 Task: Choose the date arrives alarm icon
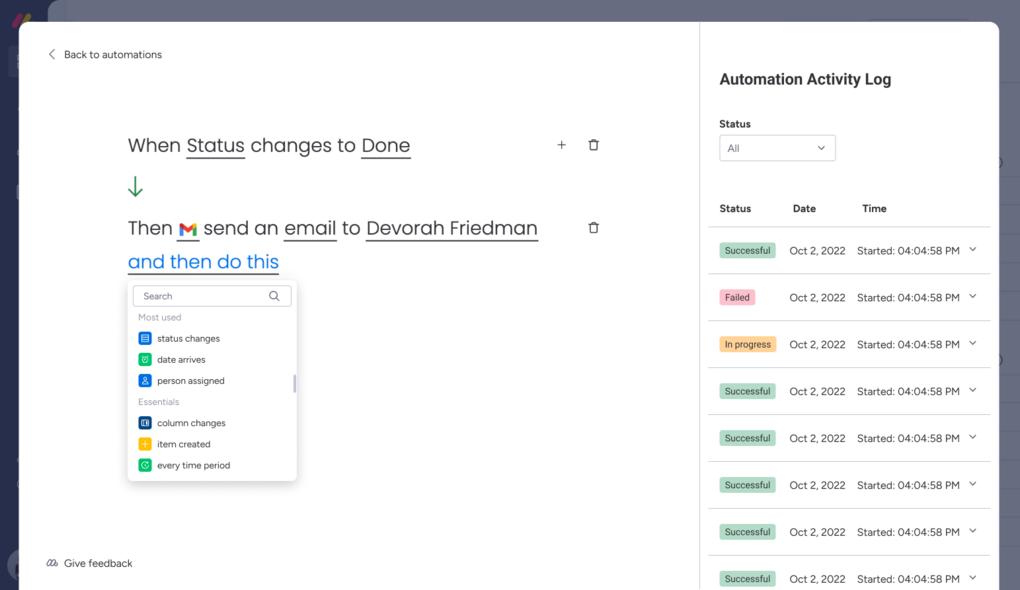tap(145, 359)
